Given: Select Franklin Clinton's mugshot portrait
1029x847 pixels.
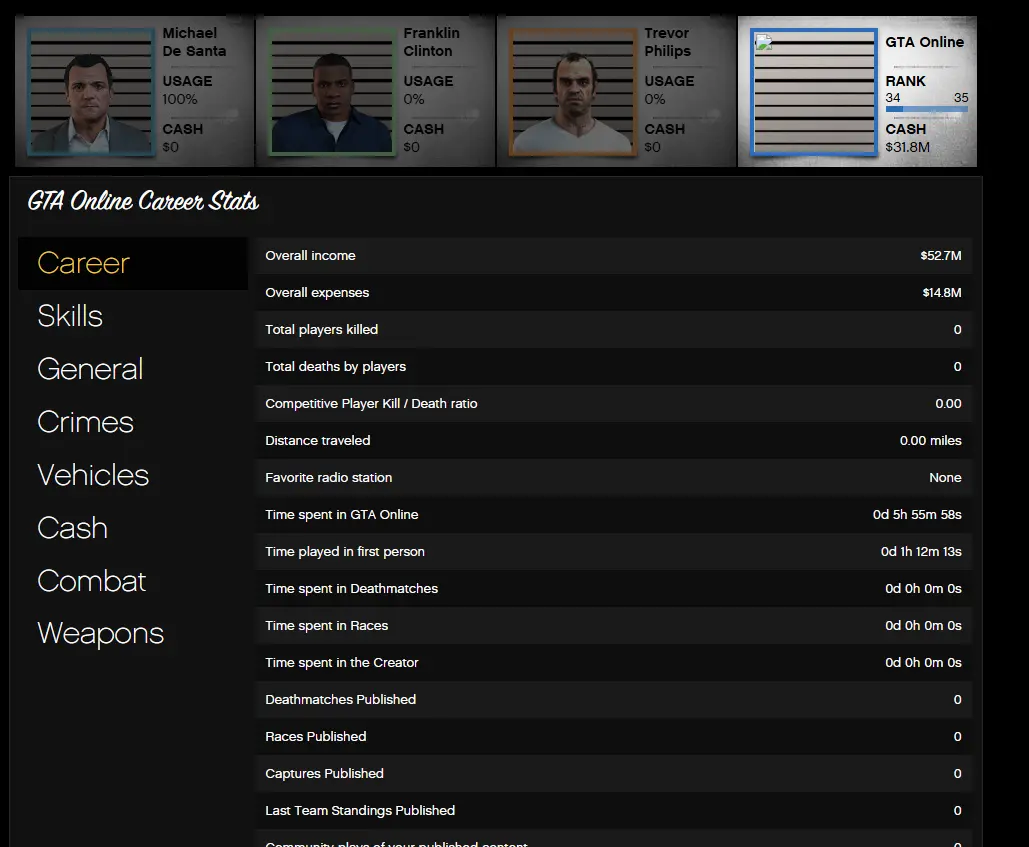Looking at the screenshot, I should [332, 92].
